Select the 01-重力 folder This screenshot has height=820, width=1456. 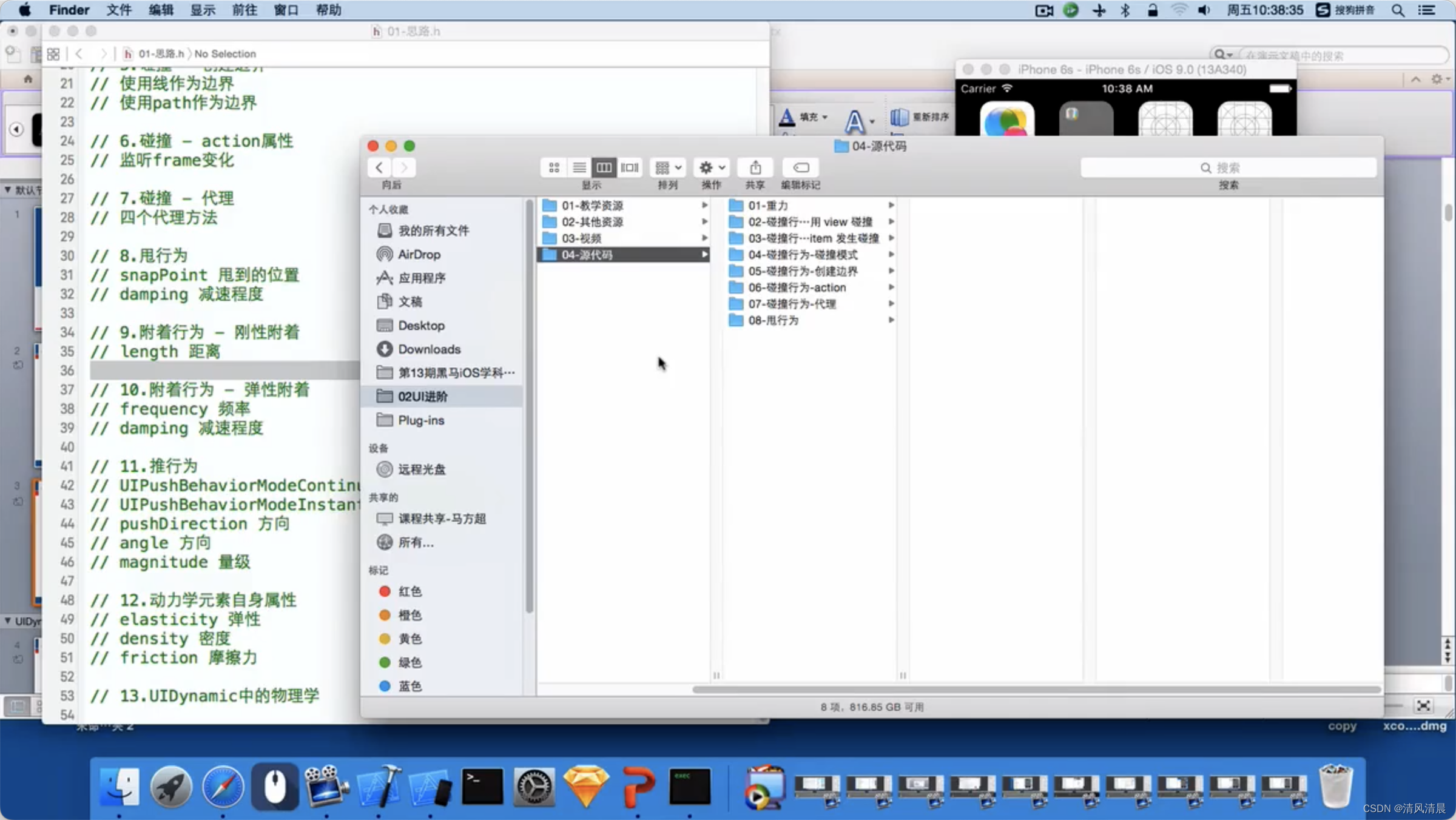(767, 206)
